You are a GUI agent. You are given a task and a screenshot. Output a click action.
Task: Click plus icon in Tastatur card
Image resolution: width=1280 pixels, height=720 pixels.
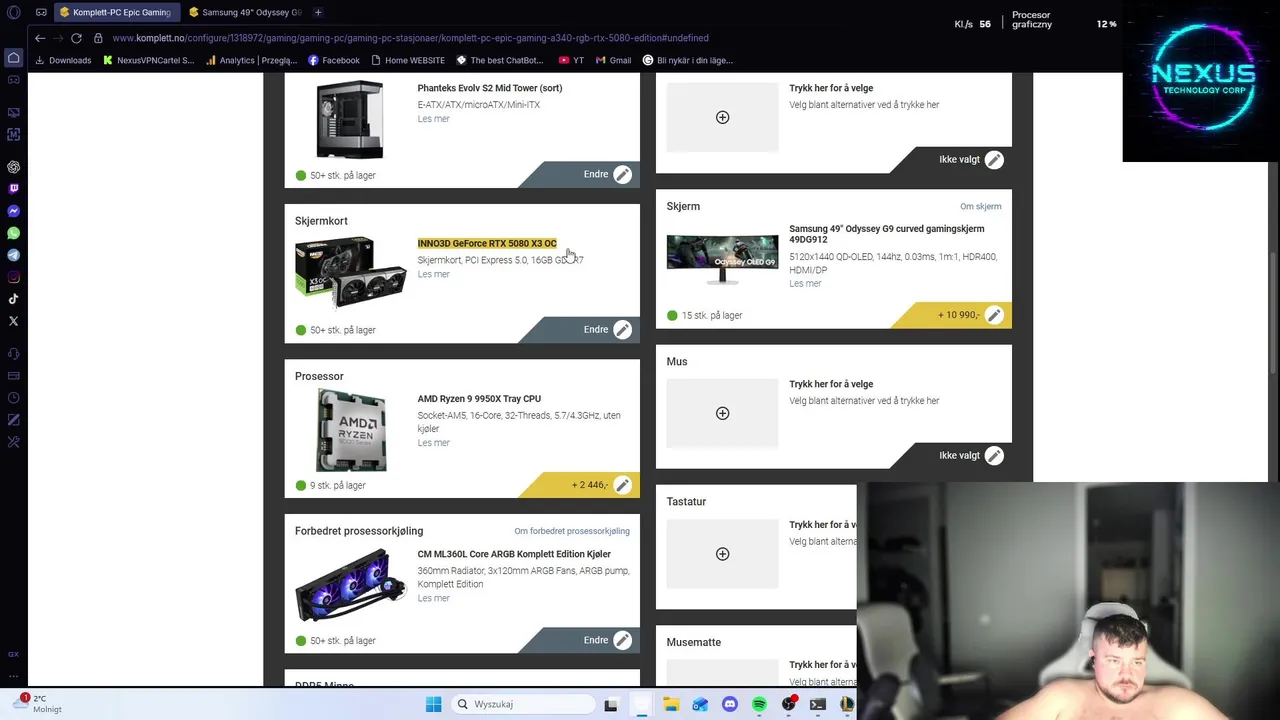(722, 554)
